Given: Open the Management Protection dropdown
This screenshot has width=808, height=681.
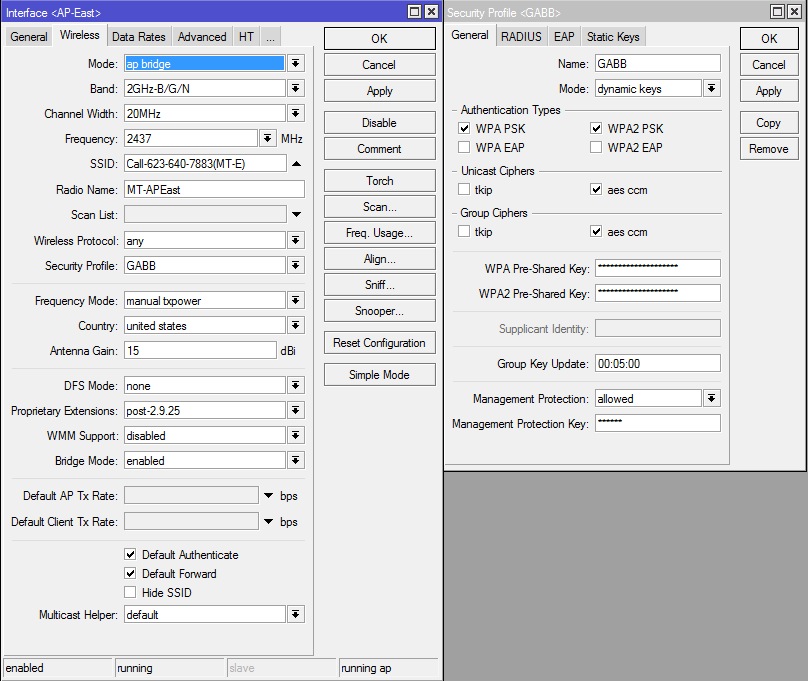Looking at the screenshot, I should point(711,397).
